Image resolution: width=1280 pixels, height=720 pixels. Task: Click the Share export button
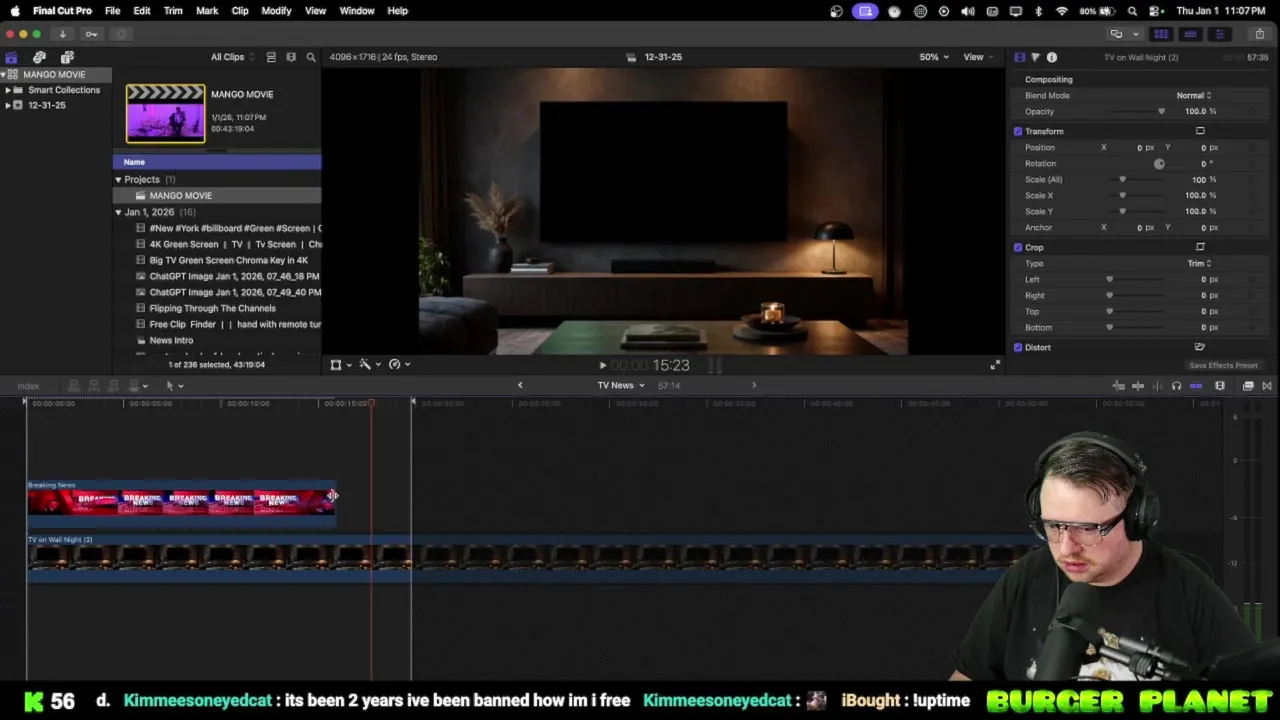click(x=1259, y=34)
